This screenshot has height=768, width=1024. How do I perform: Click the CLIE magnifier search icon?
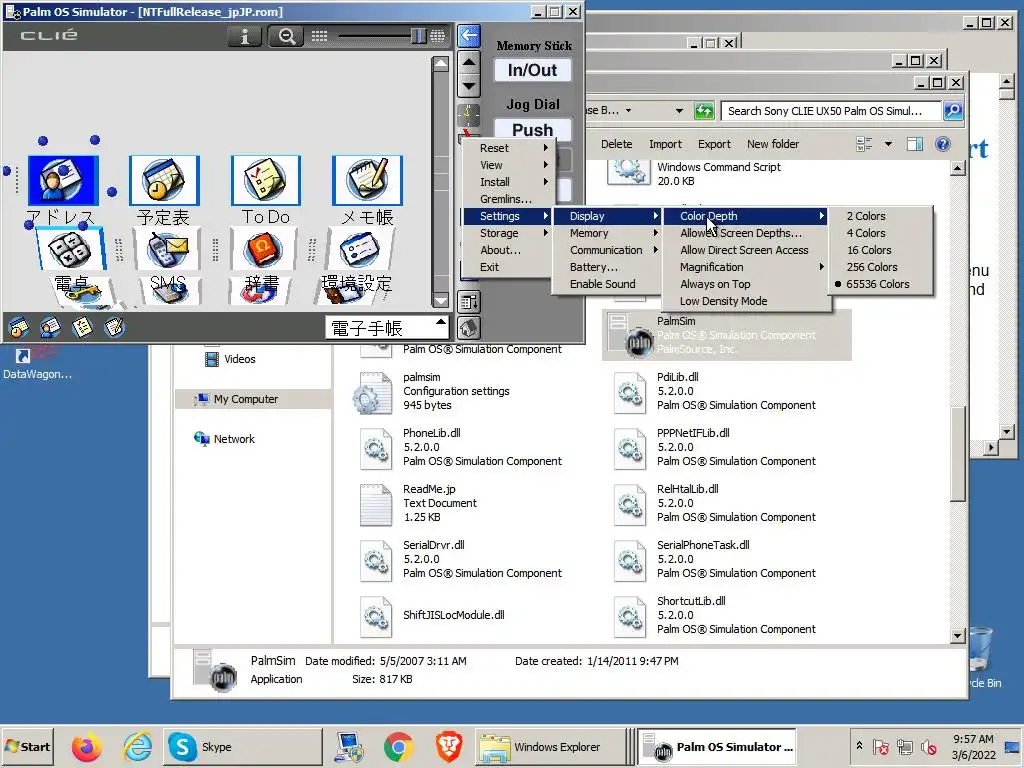(x=286, y=36)
